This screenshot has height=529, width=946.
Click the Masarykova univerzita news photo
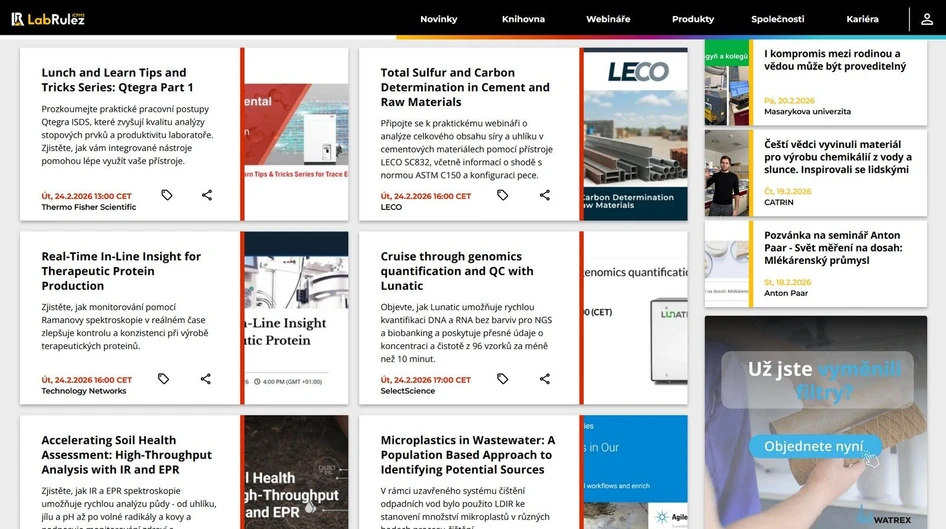pyautogui.click(x=726, y=83)
